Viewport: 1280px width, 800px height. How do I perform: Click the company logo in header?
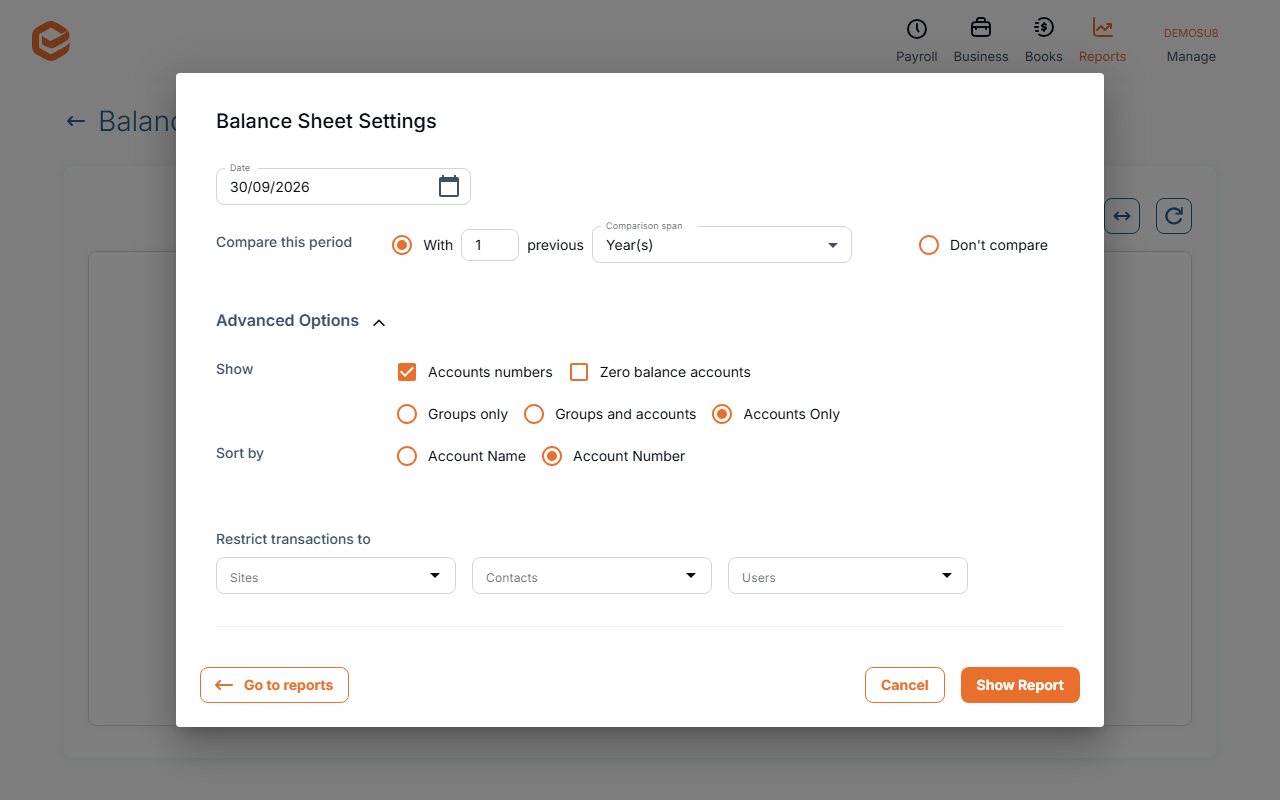[50, 41]
